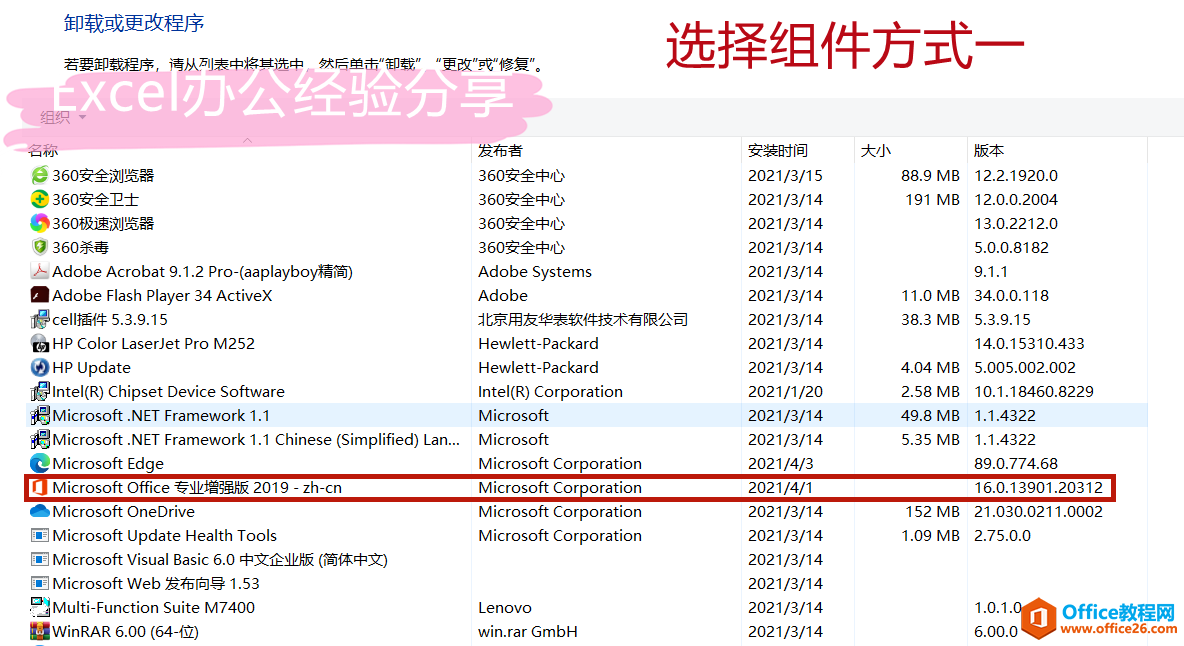Image resolution: width=1184 pixels, height=646 pixels.
Task: Click the Intel(R) Chipset Device Software icon
Action: click(x=39, y=392)
